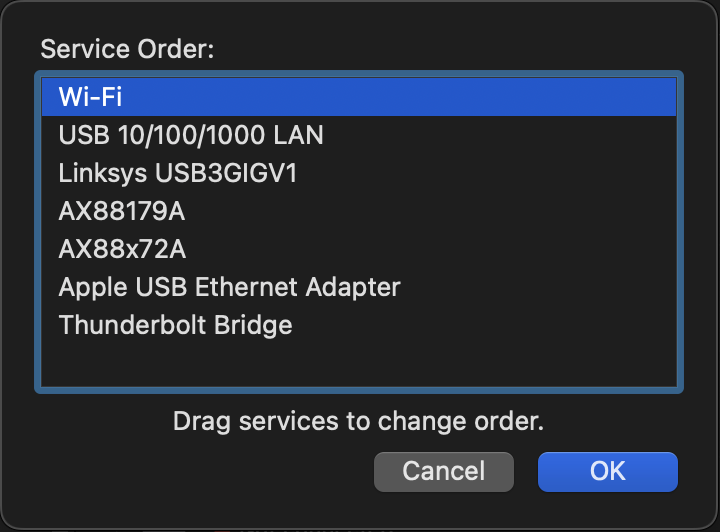Click the Service Order label

click(x=127, y=49)
